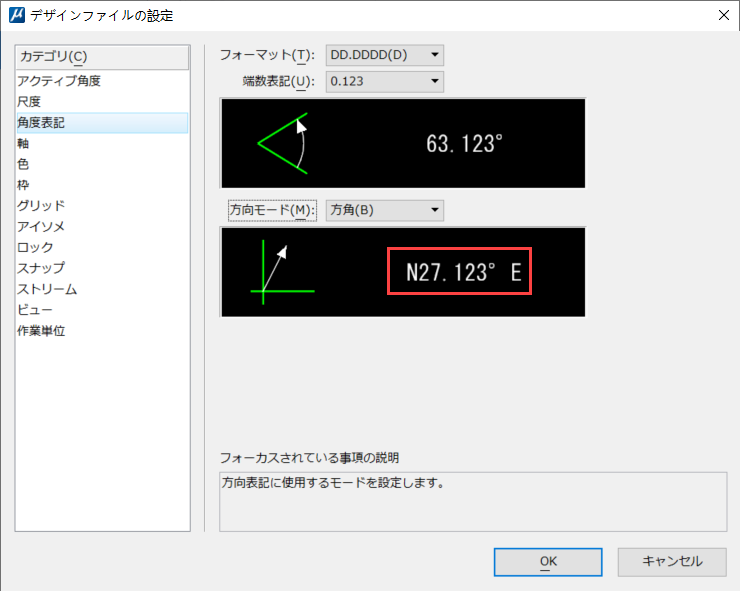
Task: Click the フォーカスされている事項の説明 heading
Action: (x=310, y=458)
